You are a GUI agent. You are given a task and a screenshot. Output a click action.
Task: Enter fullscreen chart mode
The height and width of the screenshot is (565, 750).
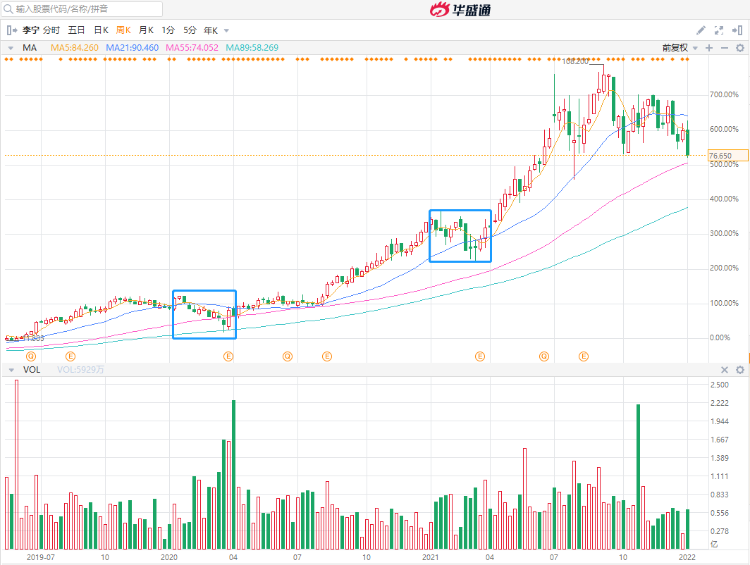(x=717, y=30)
